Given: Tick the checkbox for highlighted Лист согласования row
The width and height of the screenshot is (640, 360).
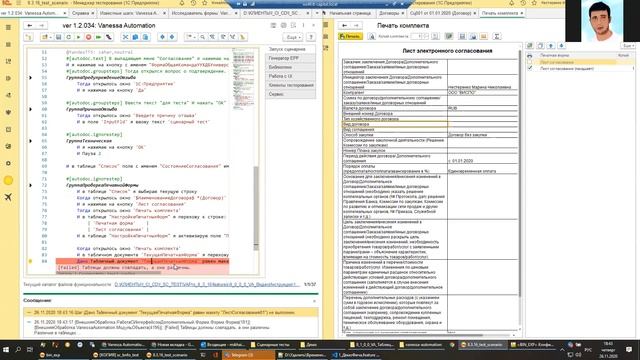Looking at the screenshot, I should point(530,62).
